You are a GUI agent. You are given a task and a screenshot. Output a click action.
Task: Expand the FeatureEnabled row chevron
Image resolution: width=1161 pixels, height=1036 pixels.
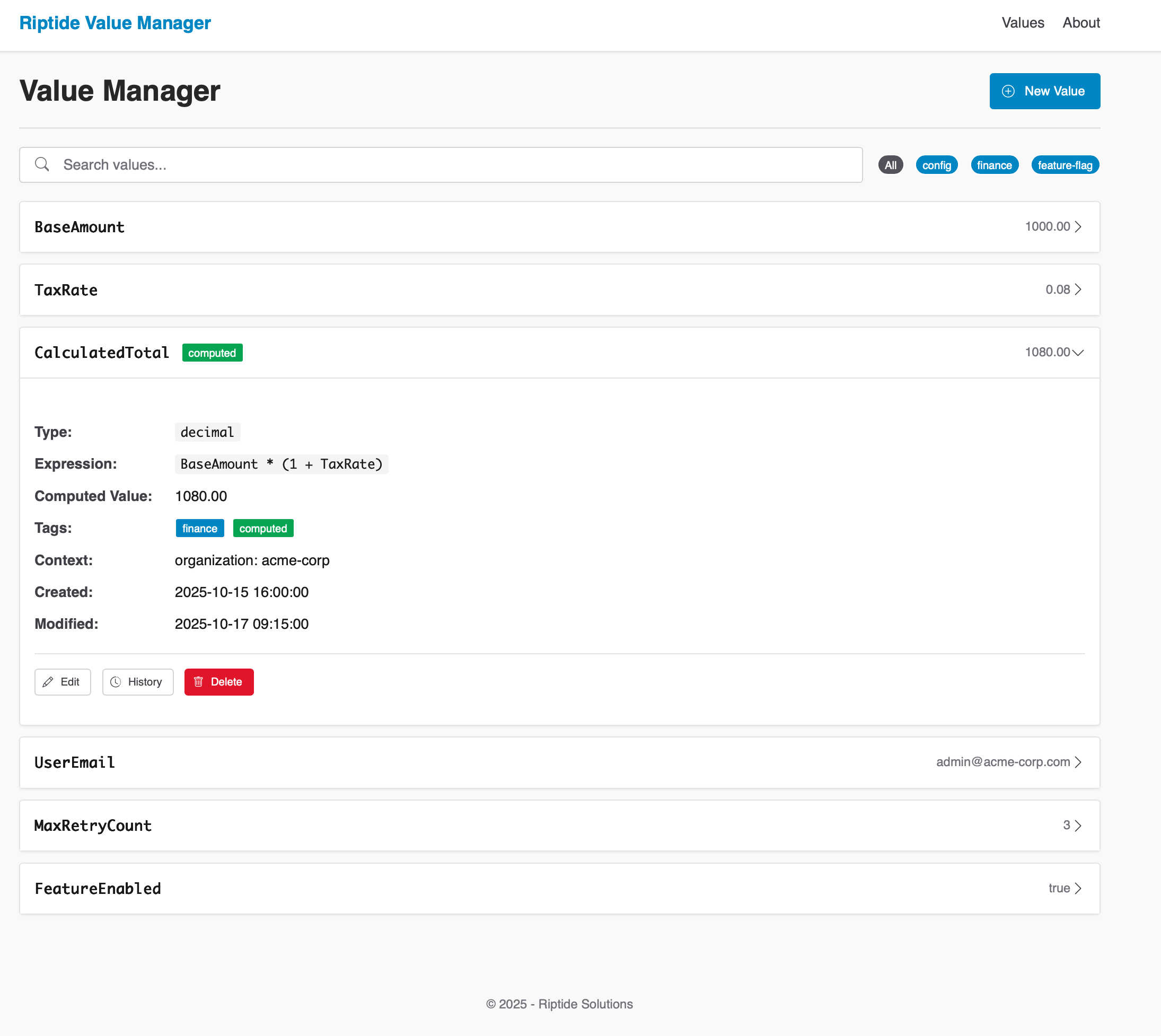(x=1078, y=889)
